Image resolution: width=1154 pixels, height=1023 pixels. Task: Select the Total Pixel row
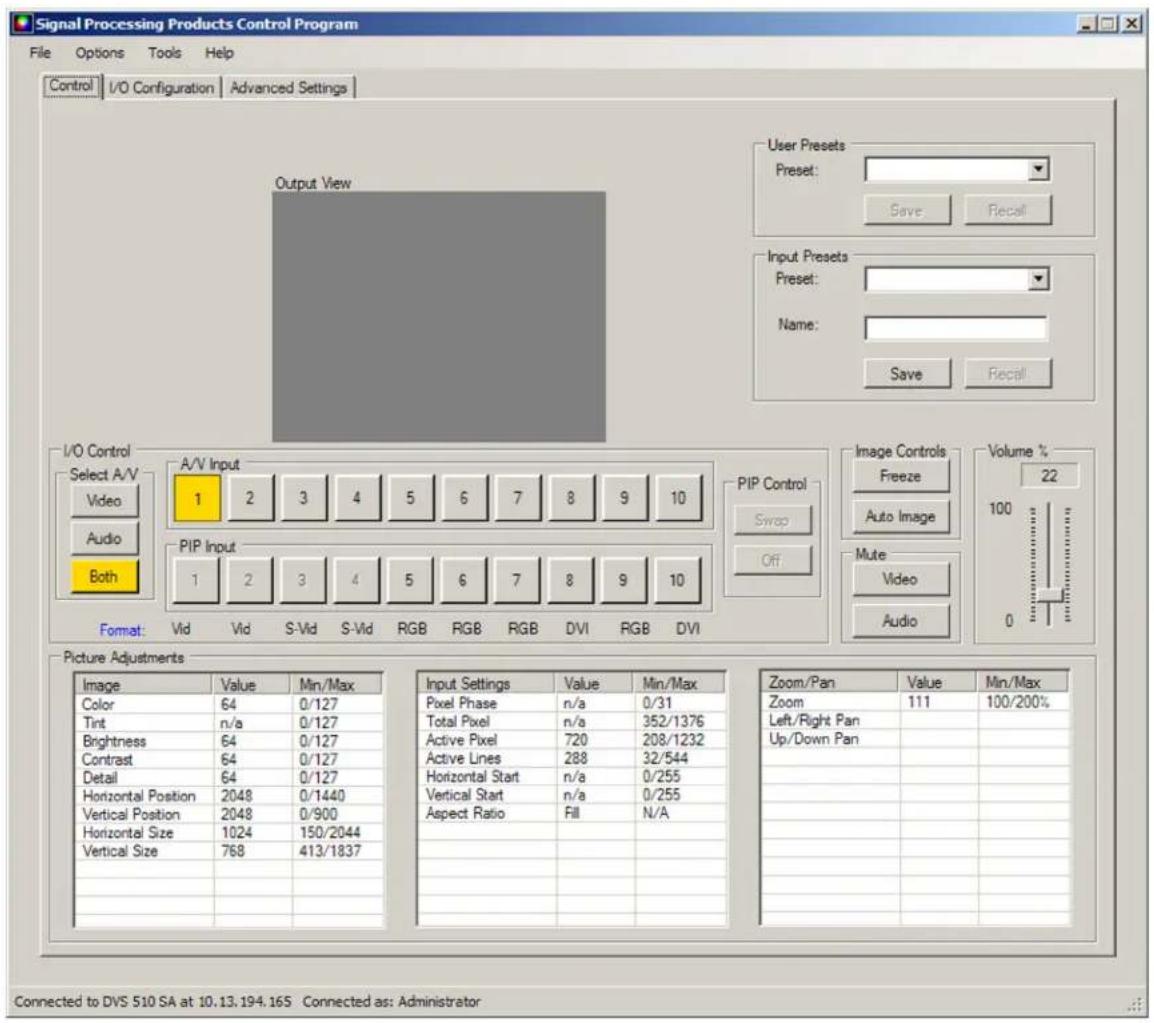click(x=571, y=721)
